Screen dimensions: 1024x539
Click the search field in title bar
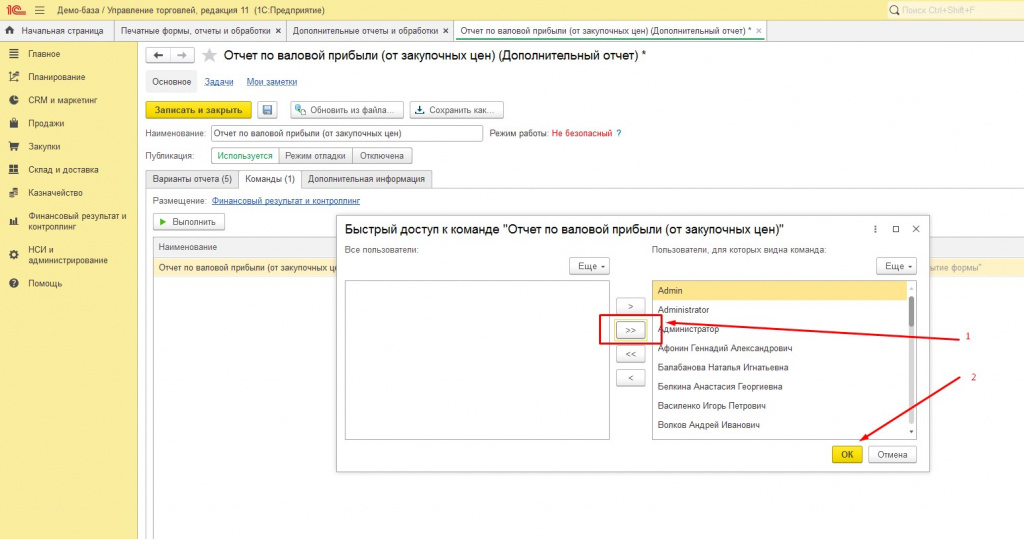[x=955, y=10]
